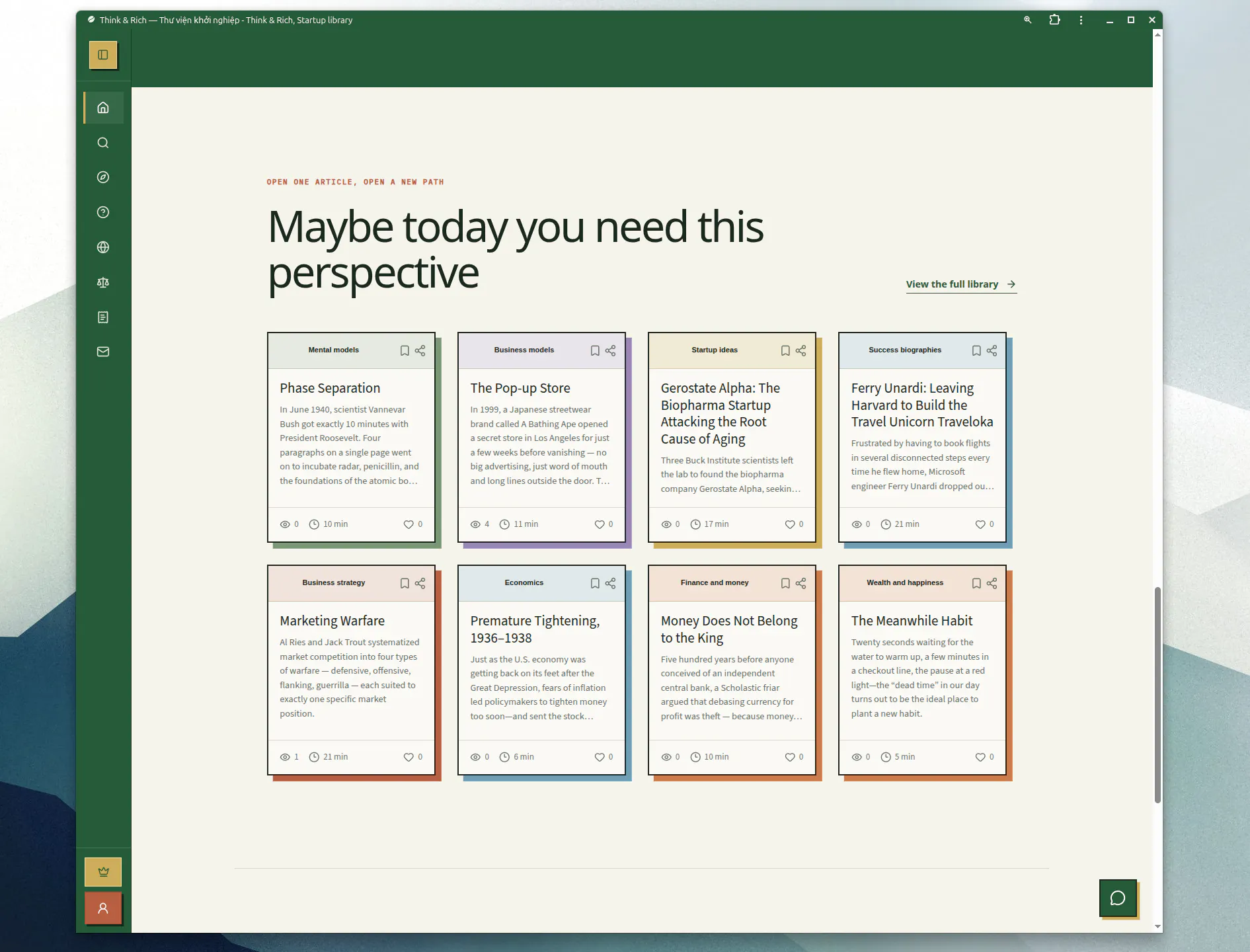Screen dimensions: 1250x952
Task: Open Money Does Not Belong to the King
Action: [729, 629]
